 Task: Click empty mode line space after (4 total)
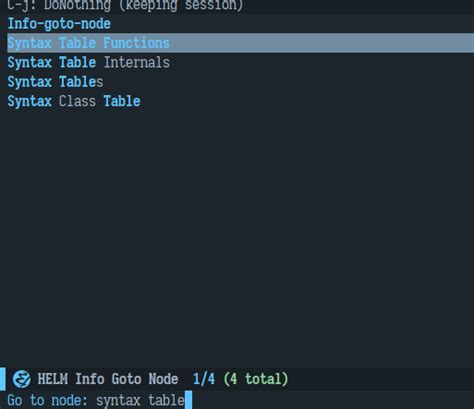click(380, 379)
